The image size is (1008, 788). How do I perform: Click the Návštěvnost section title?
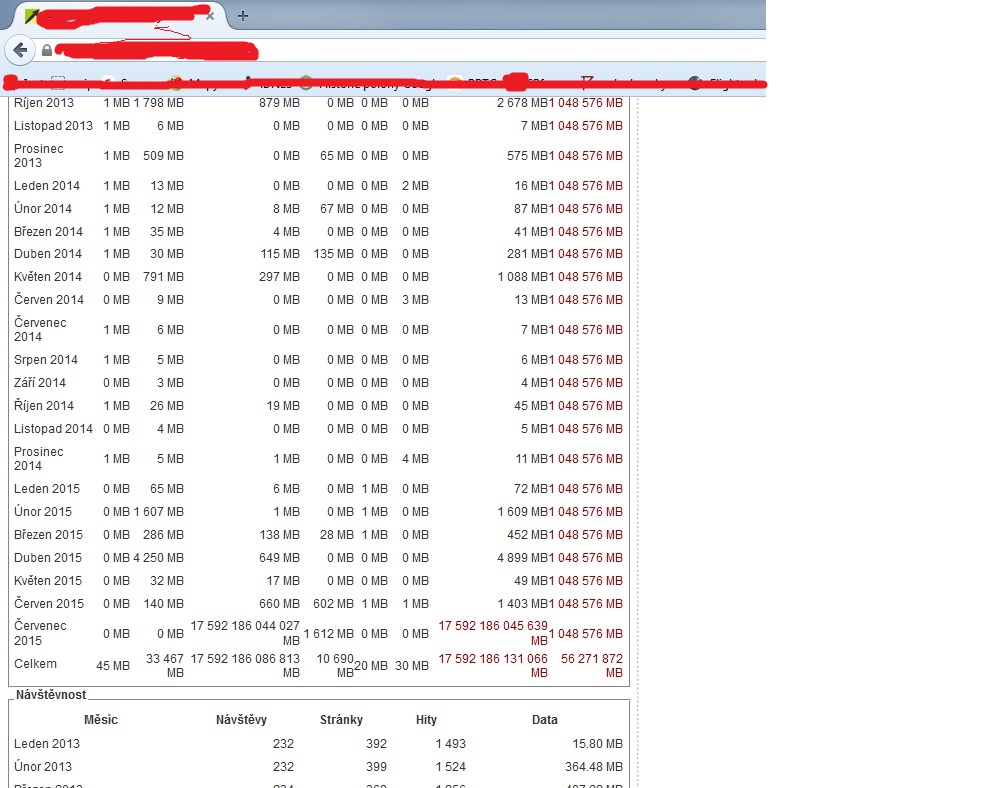click(52, 693)
